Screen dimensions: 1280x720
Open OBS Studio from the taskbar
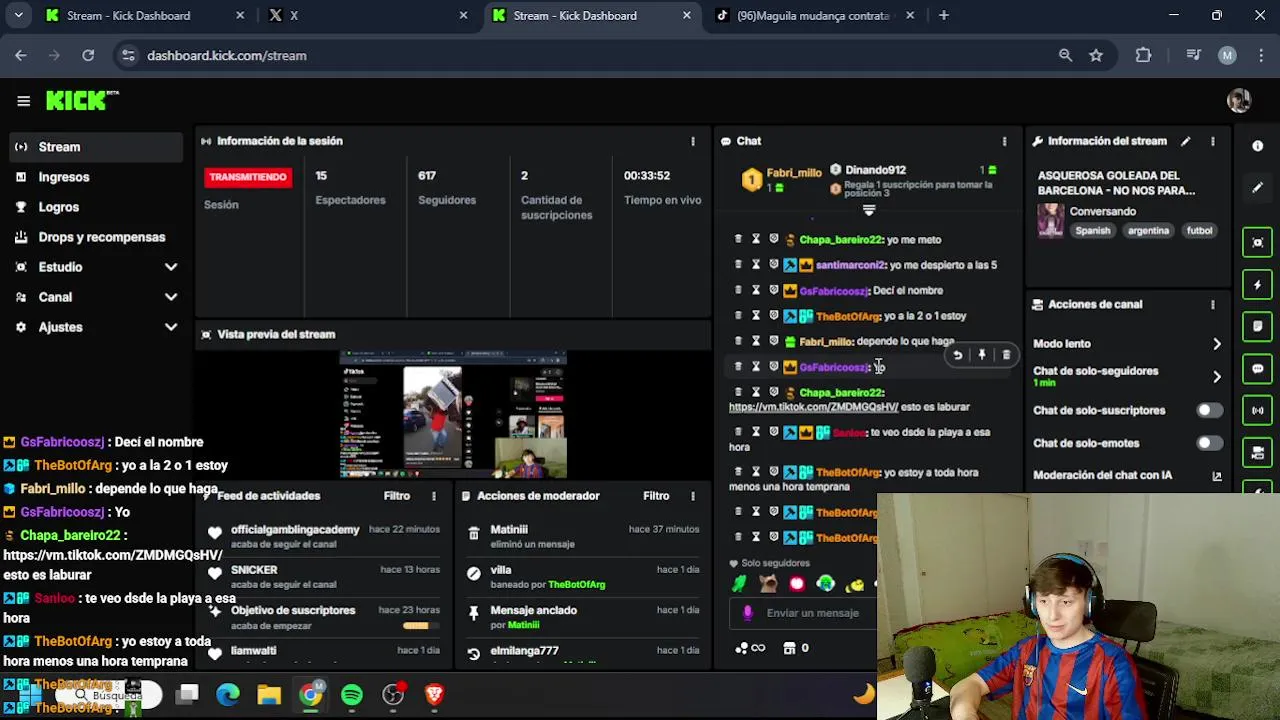click(x=393, y=695)
